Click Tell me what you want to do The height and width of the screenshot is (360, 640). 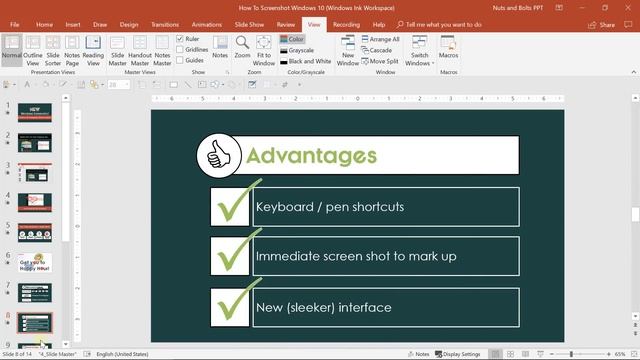pos(439,24)
